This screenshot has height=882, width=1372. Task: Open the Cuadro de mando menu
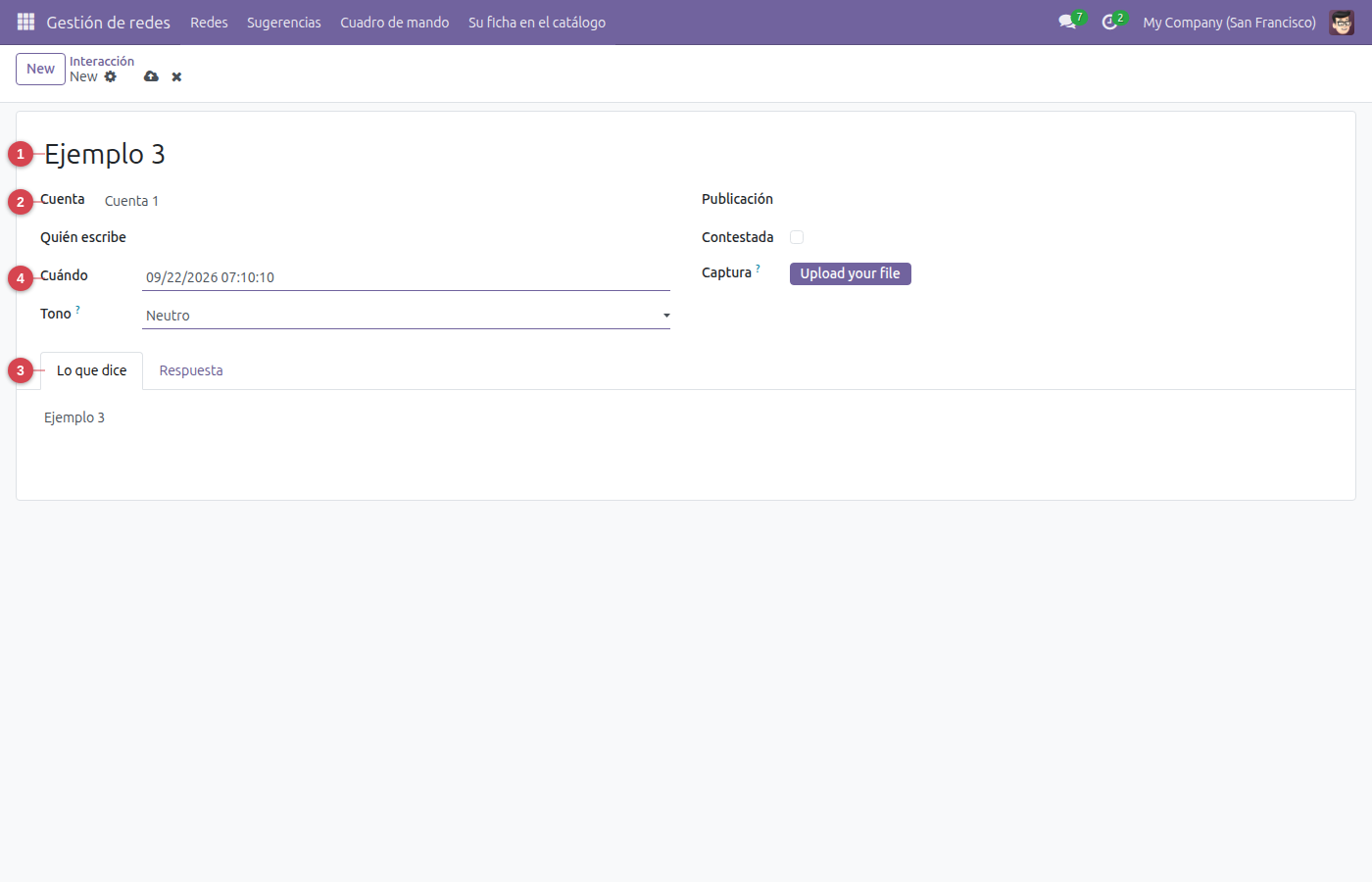(x=395, y=22)
